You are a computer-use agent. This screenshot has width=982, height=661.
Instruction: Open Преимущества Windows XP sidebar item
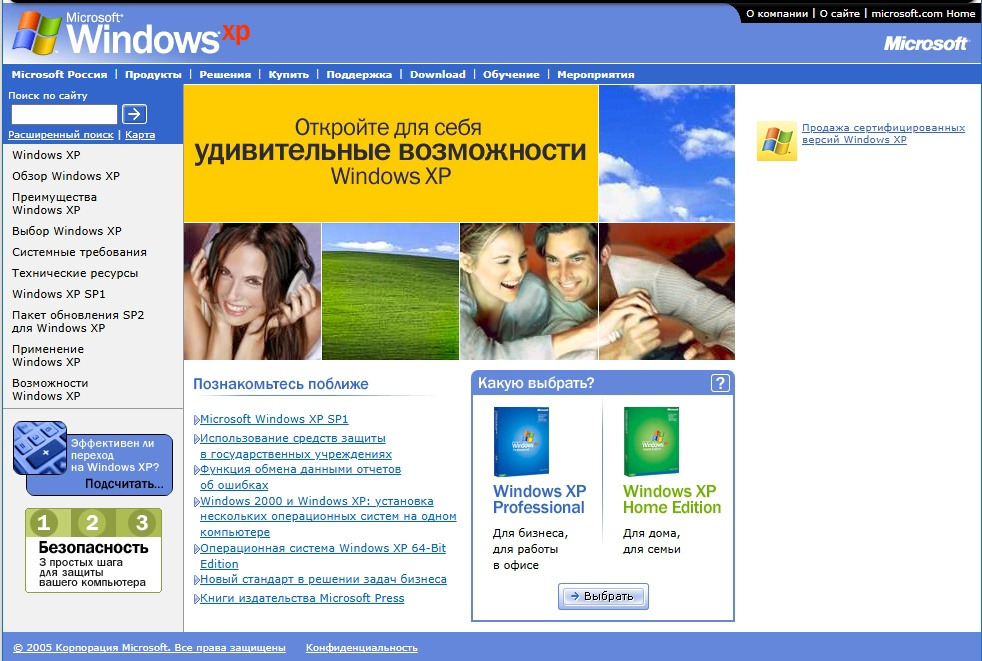click(x=54, y=203)
